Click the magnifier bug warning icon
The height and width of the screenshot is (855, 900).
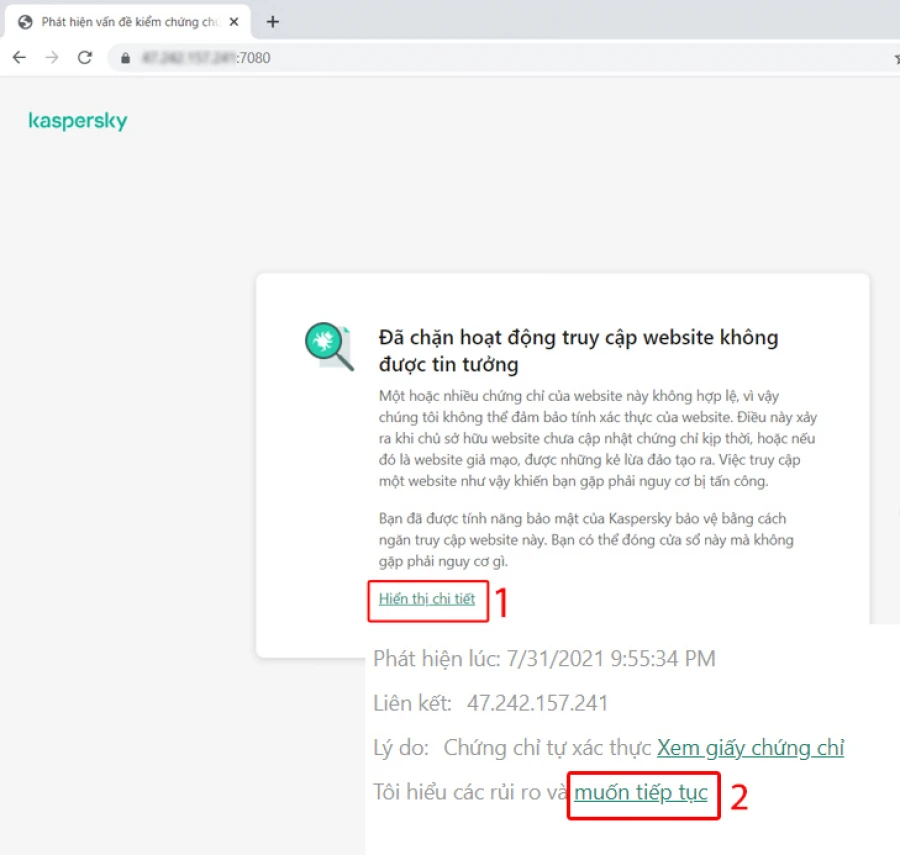coord(329,346)
